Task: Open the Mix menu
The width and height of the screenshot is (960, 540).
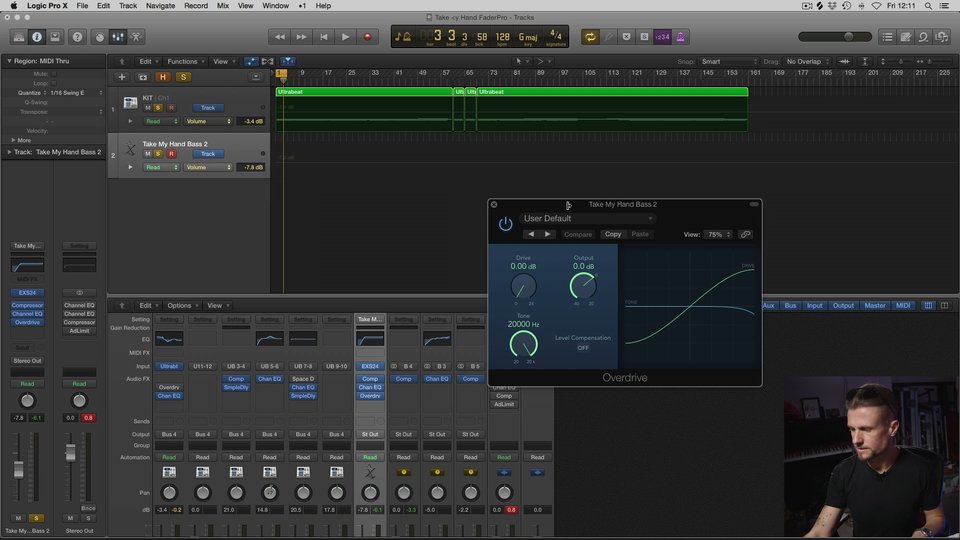Action: [x=223, y=6]
